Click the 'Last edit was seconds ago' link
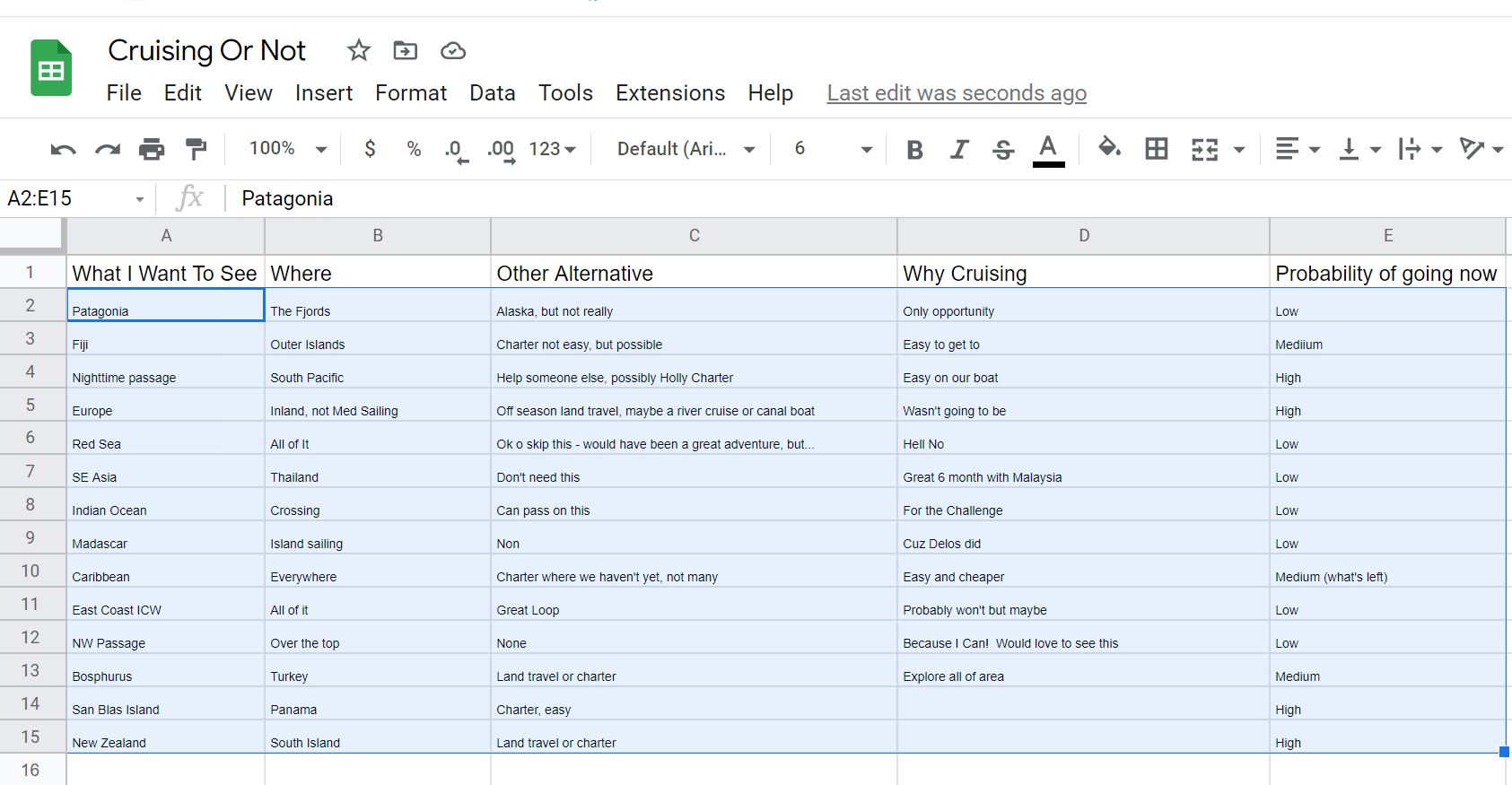Image resolution: width=1512 pixels, height=785 pixels. (x=957, y=93)
